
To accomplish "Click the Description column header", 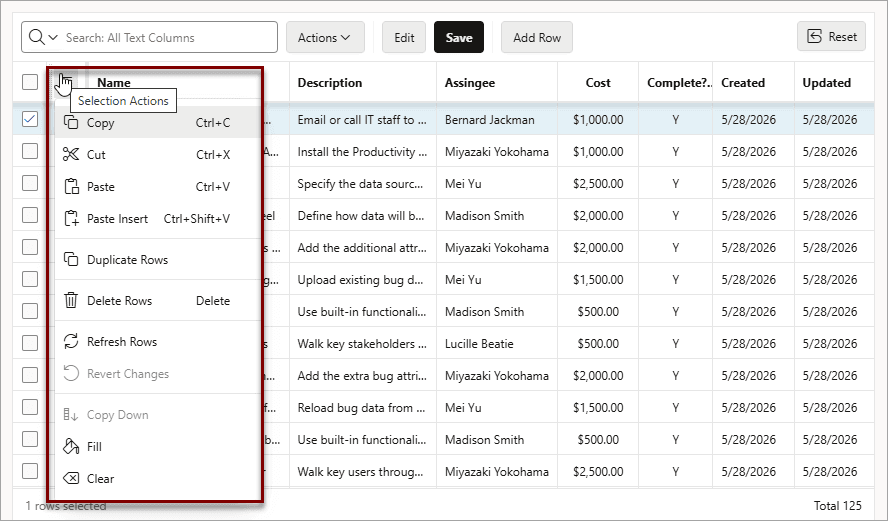I will [362, 83].
